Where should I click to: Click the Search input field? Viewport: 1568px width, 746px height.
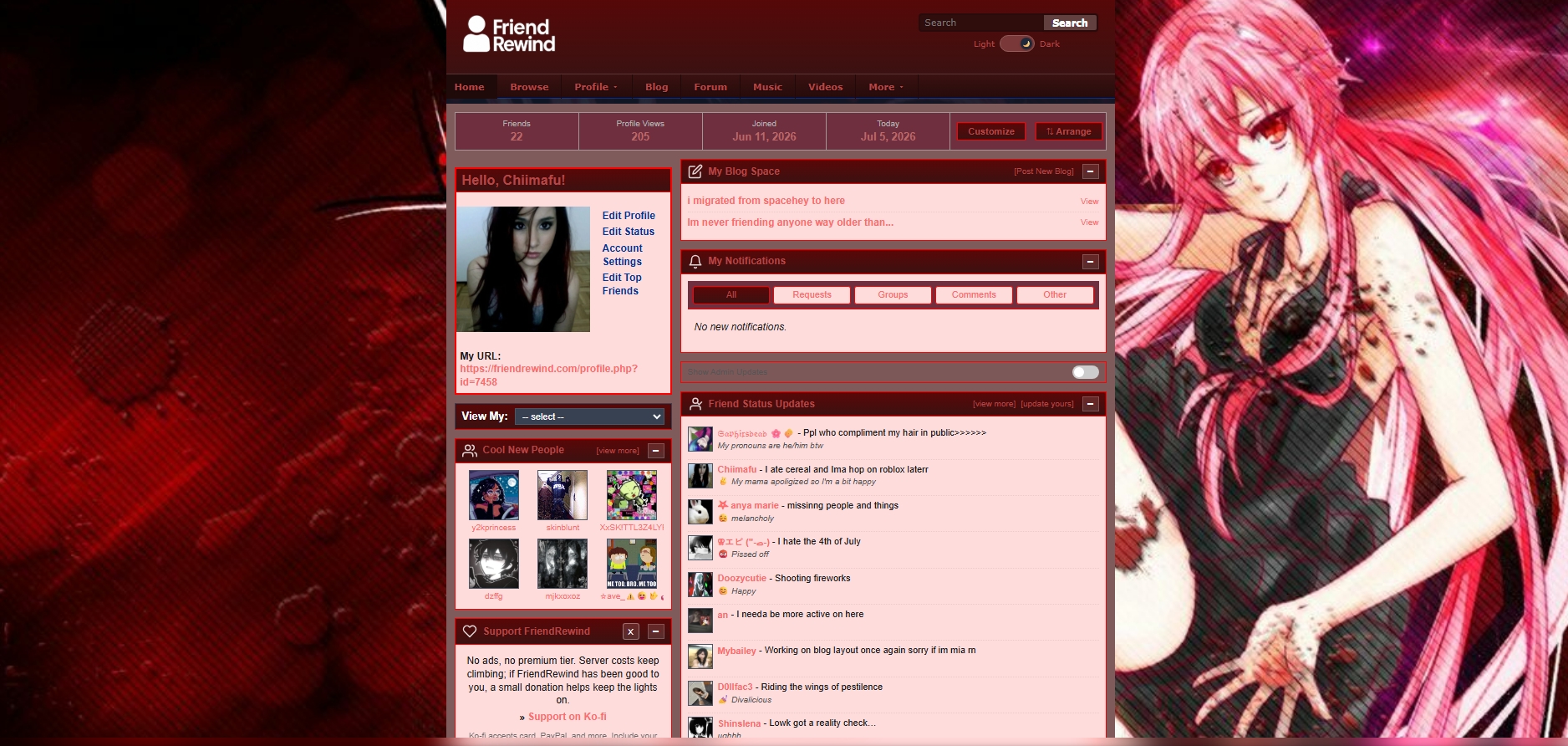pos(981,23)
